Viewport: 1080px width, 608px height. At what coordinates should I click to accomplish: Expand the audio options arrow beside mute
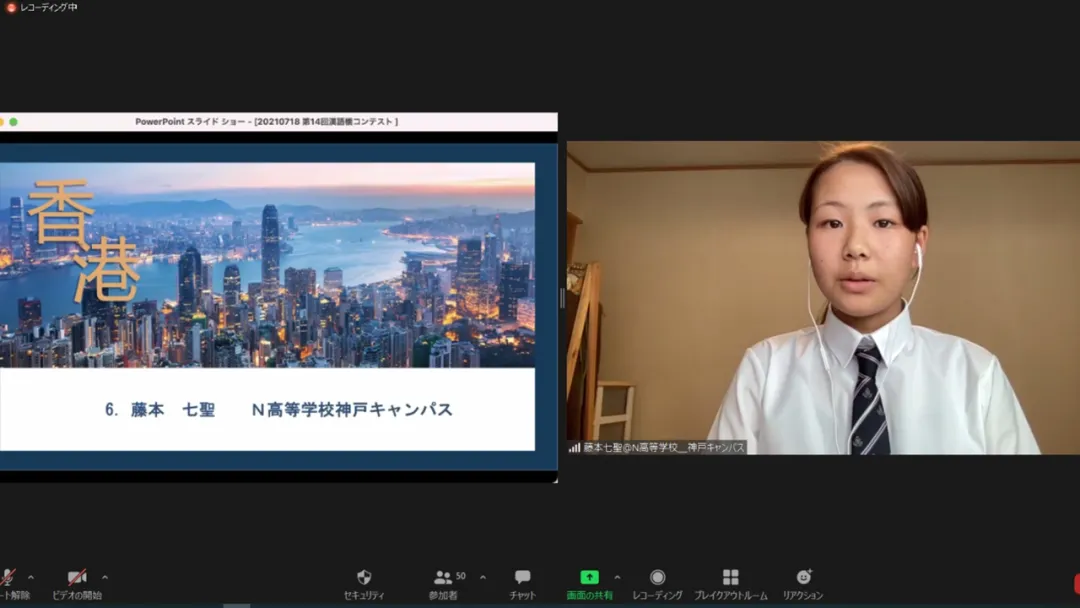(x=30, y=577)
